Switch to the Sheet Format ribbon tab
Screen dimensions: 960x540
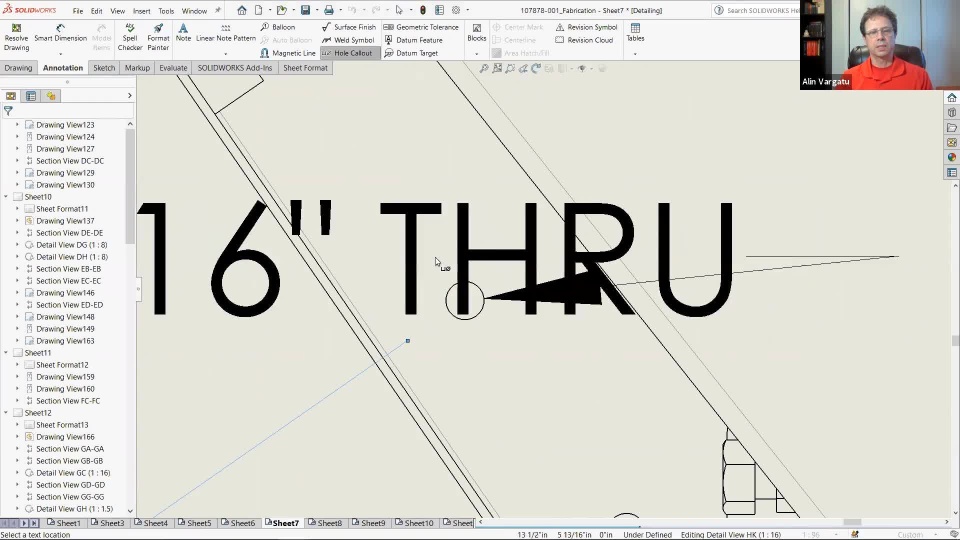(305, 67)
